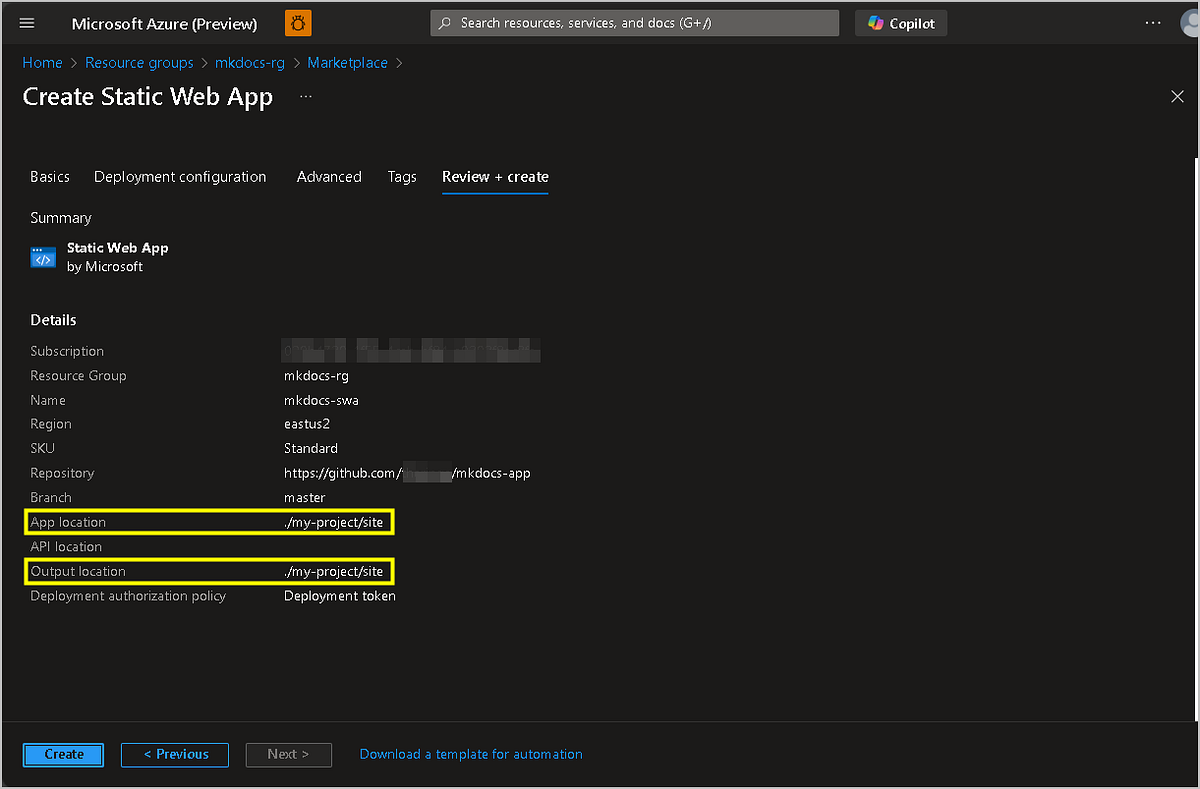Screen dimensions: 1200x789
Task: Open Resource groups breadcrumb link
Action: point(139,63)
